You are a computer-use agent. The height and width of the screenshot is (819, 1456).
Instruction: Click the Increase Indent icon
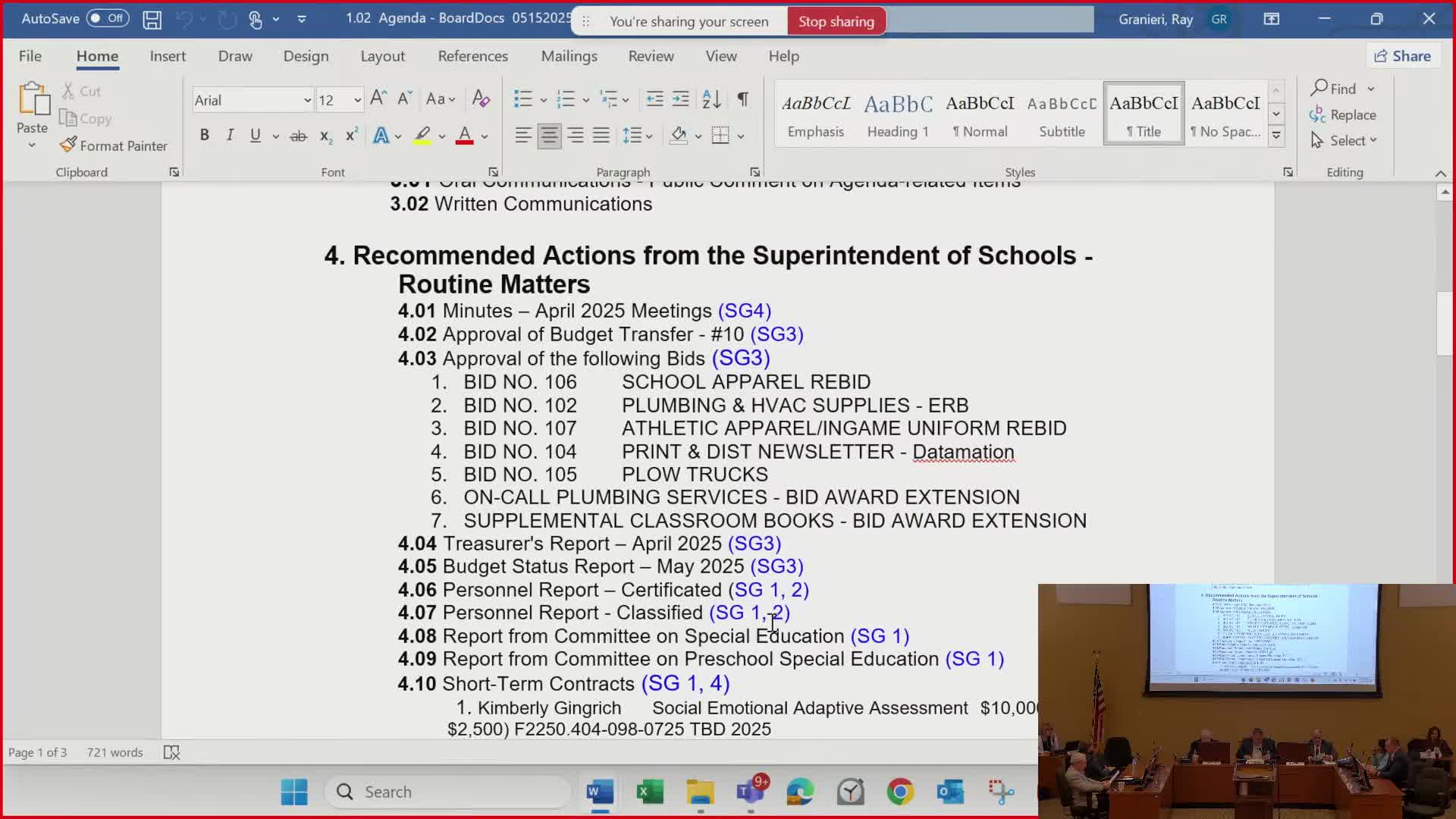681,99
